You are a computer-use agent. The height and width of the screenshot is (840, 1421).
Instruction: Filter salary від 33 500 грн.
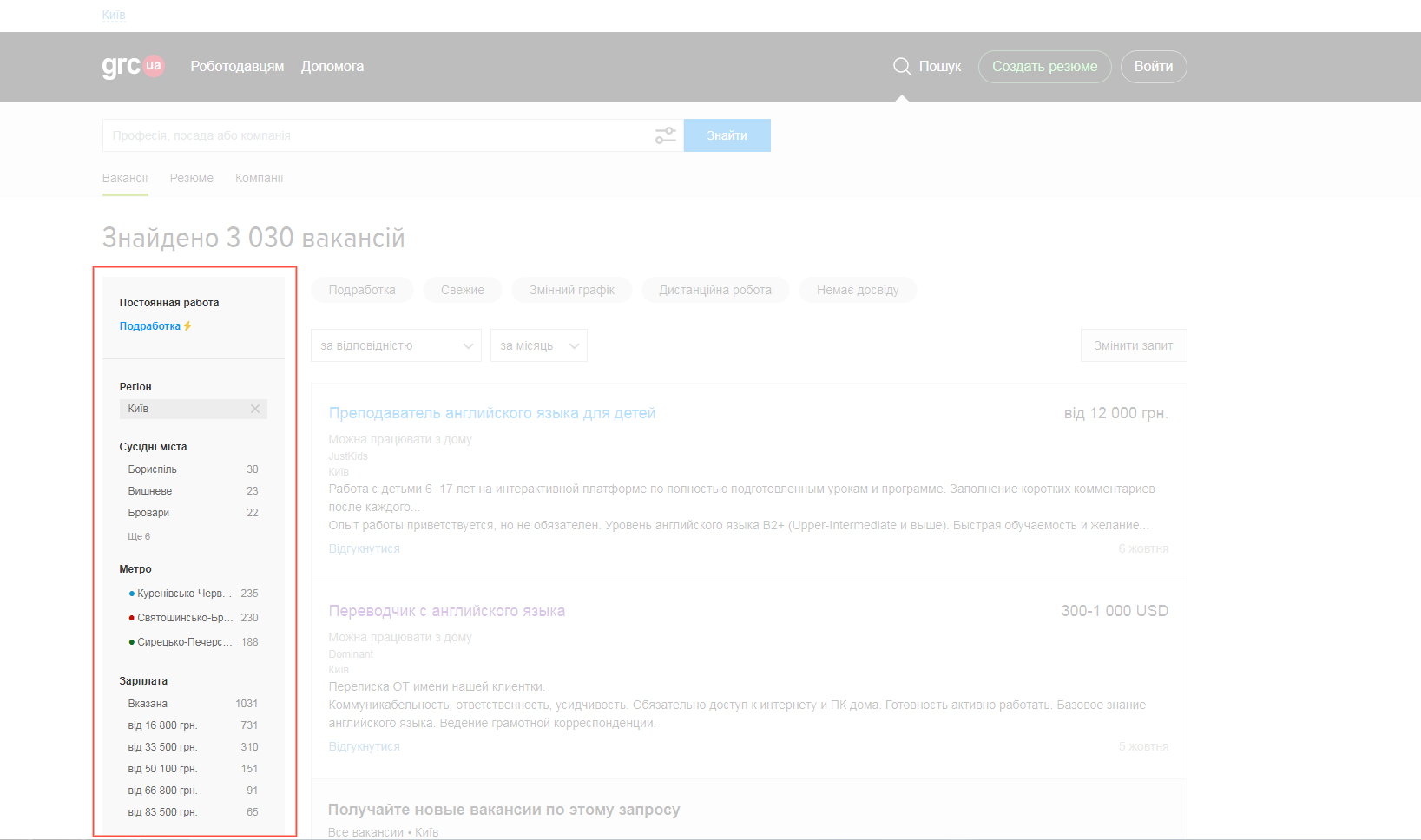[x=163, y=747]
